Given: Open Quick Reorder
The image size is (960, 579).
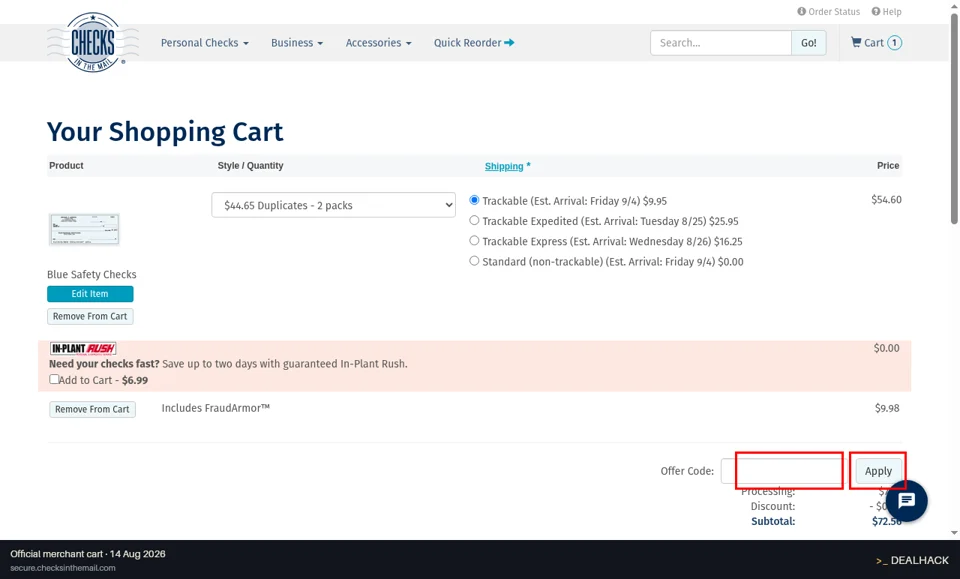Looking at the screenshot, I should pos(474,43).
